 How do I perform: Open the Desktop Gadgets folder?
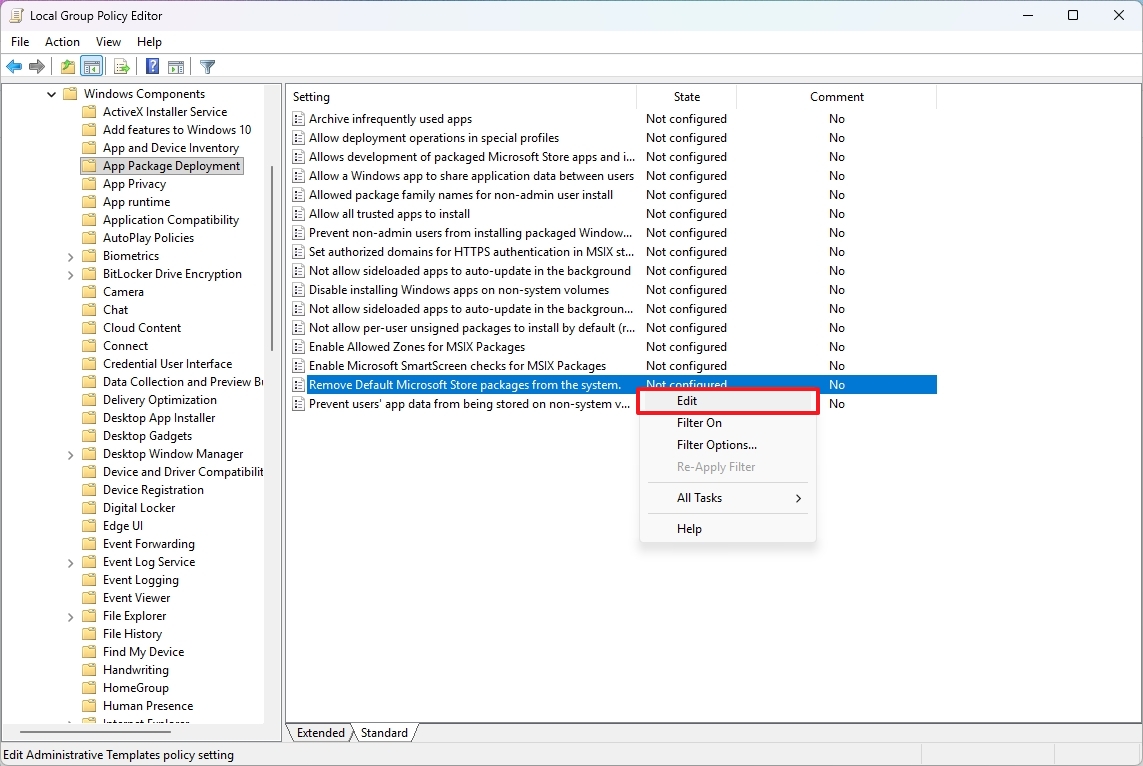[139, 435]
